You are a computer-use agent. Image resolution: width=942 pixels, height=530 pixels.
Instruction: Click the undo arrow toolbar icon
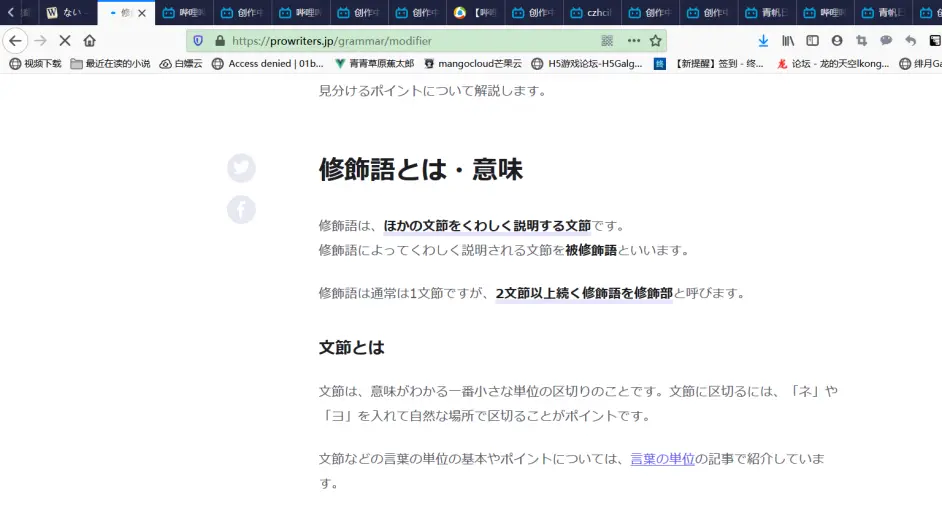click(911, 41)
